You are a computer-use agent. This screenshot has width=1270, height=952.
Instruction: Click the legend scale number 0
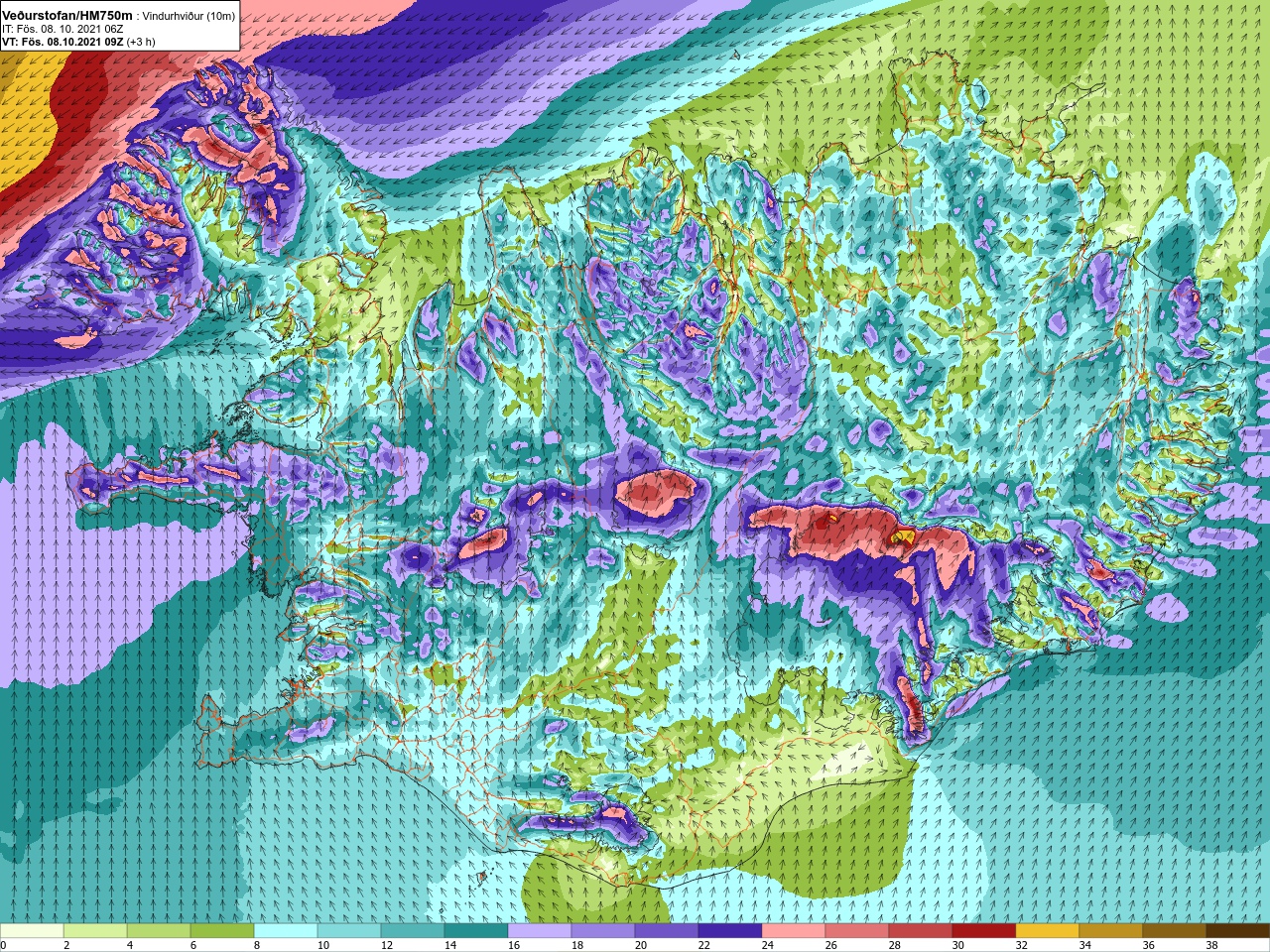click(x=4, y=945)
